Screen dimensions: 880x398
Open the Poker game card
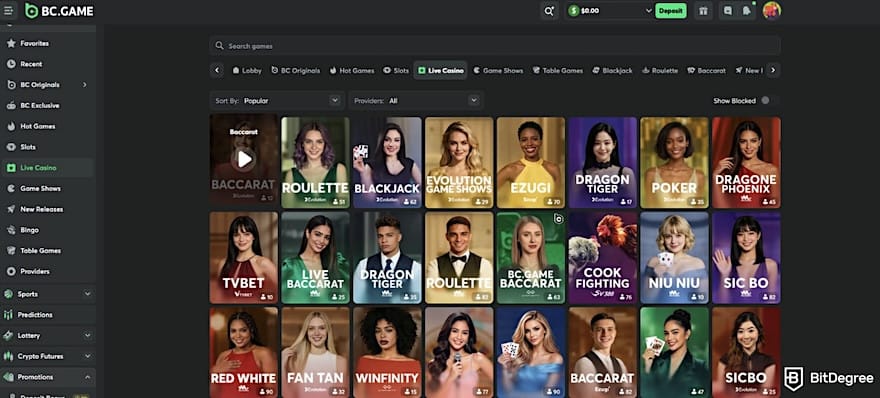pos(675,162)
